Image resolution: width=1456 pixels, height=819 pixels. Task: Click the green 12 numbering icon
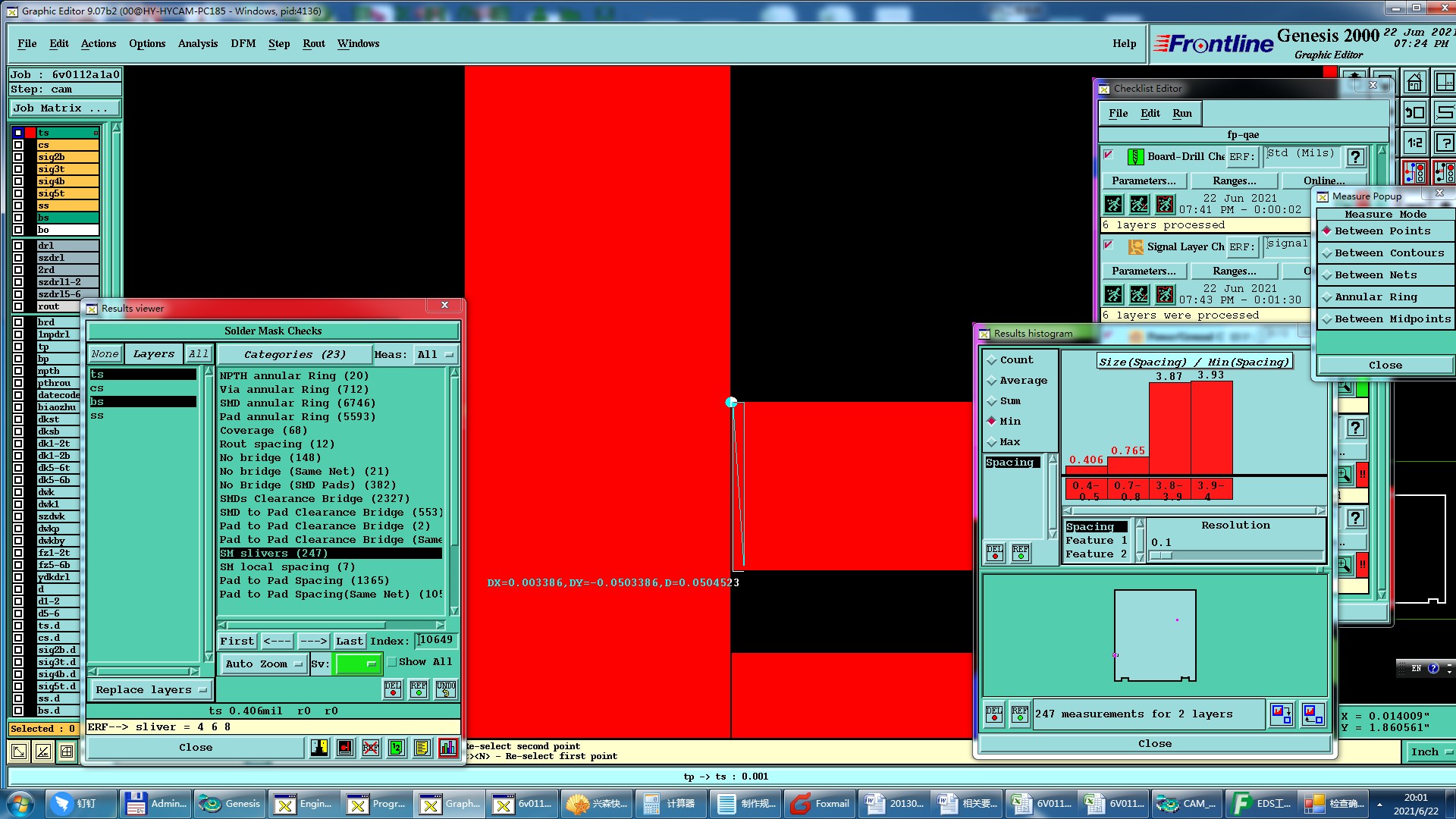tap(396, 748)
